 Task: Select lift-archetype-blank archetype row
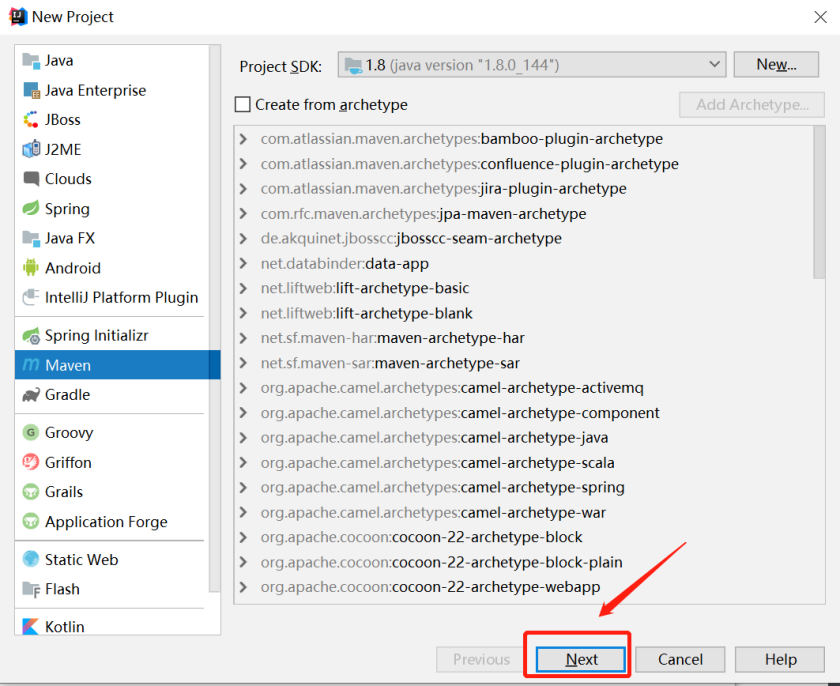[x=523, y=313]
